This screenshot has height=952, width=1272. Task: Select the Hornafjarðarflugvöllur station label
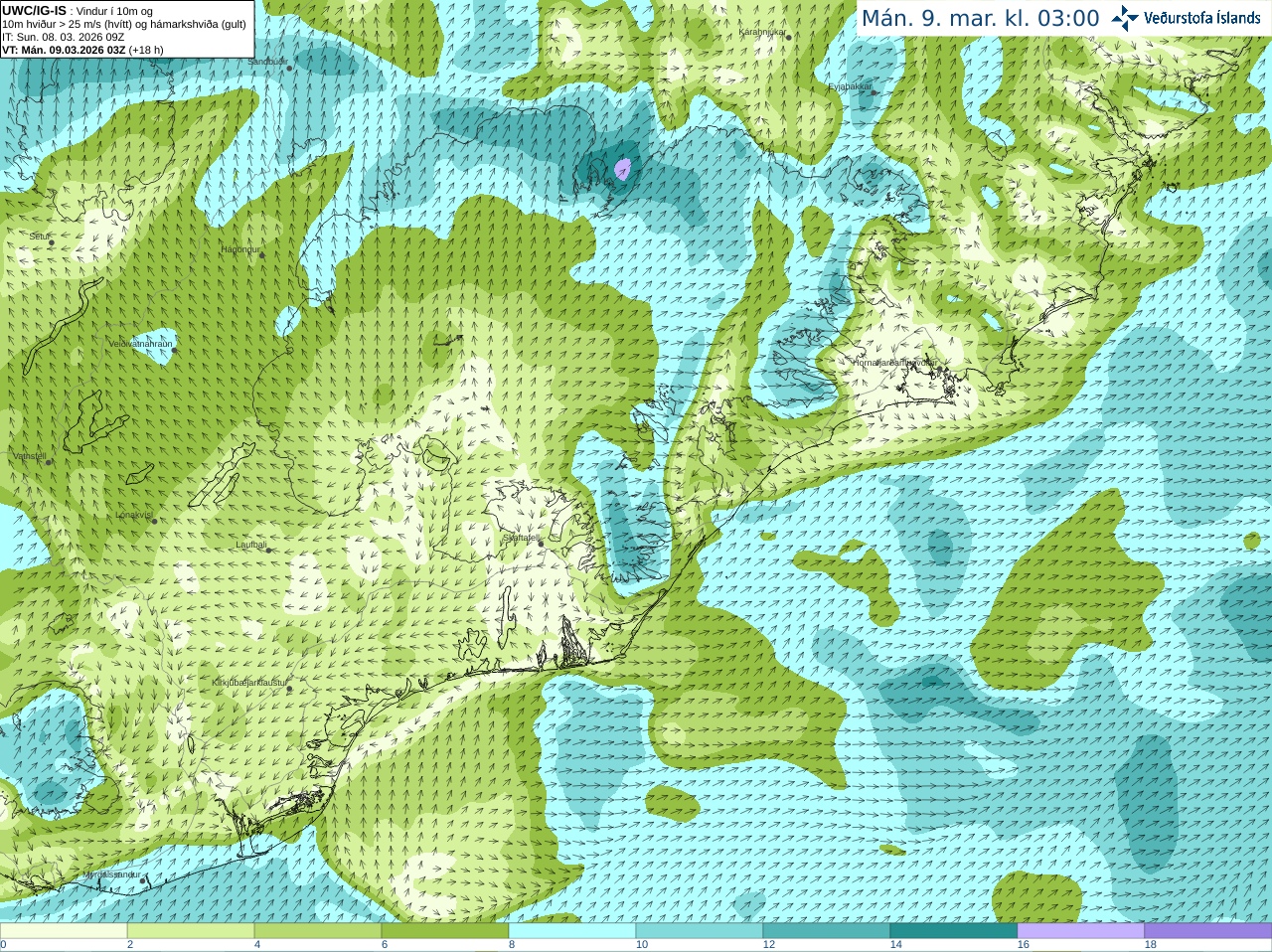tap(894, 363)
